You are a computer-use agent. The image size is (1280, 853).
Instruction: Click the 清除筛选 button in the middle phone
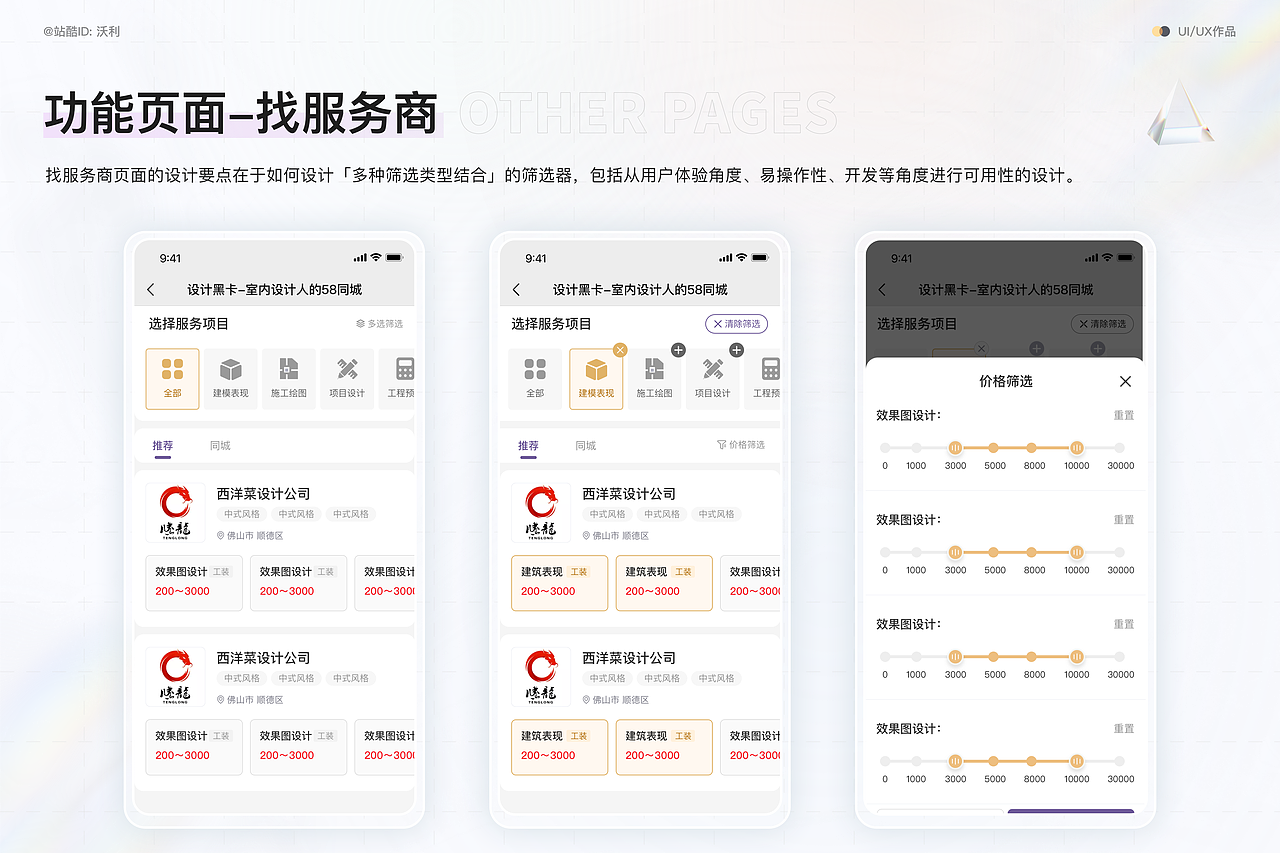[x=737, y=324]
